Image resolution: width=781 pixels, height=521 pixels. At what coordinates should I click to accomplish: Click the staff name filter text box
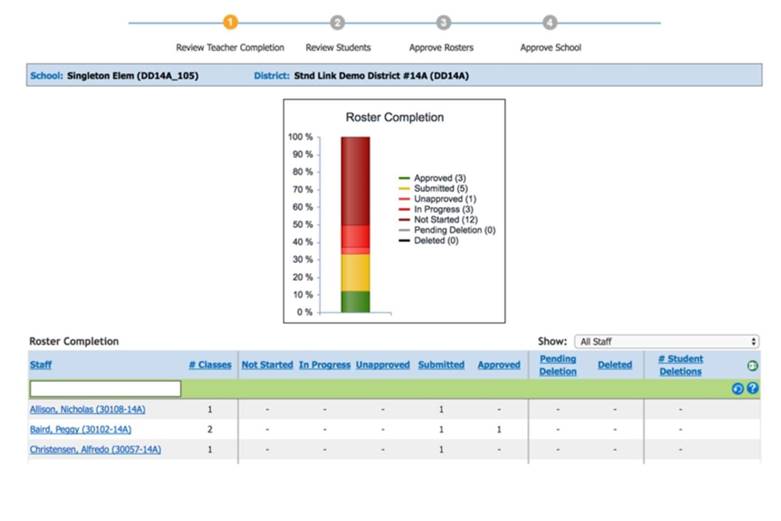pyautogui.click(x=105, y=388)
